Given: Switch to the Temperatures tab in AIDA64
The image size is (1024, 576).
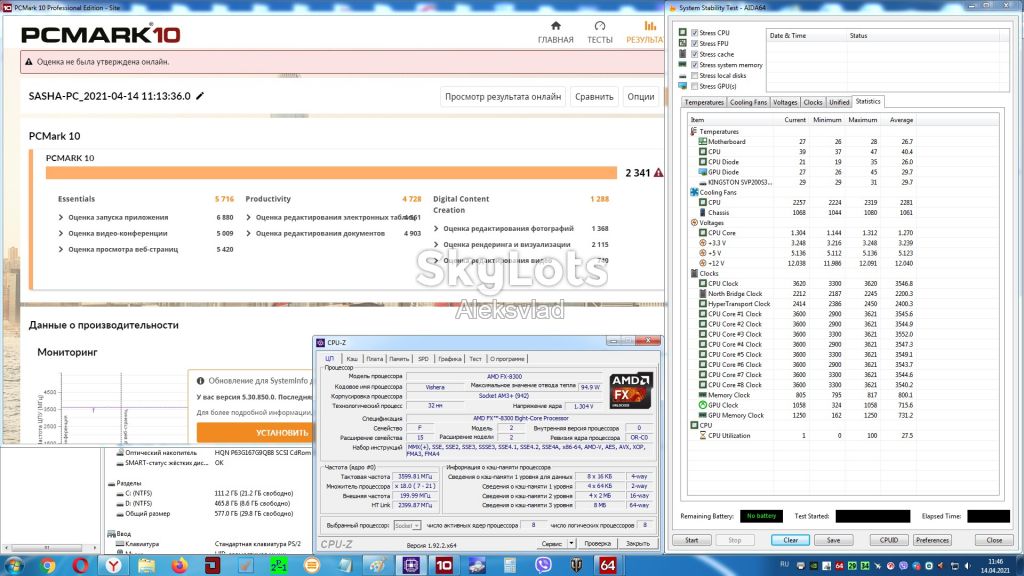Looking at the screenshot, I should click(703, 103).
